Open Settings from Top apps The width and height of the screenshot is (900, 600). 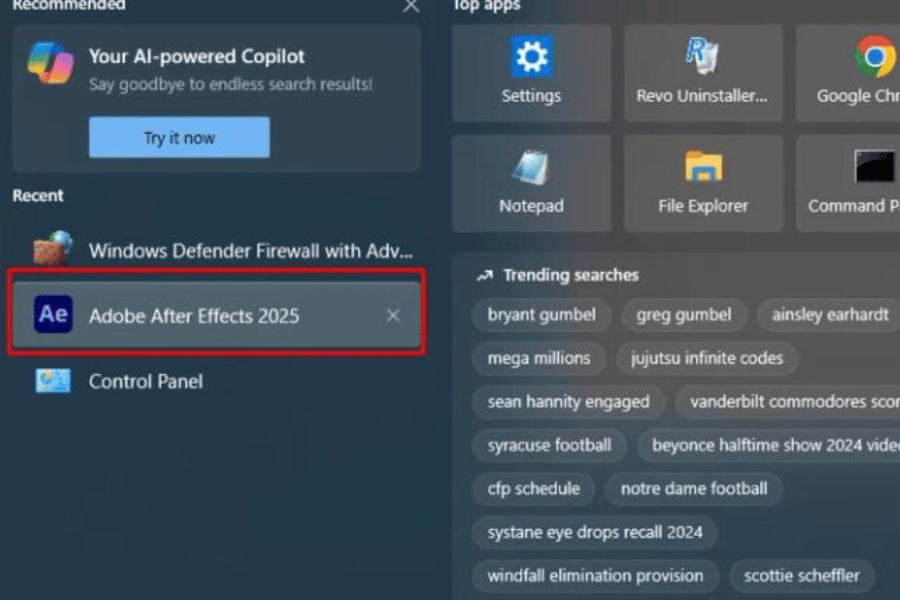(x=531, y=73)
